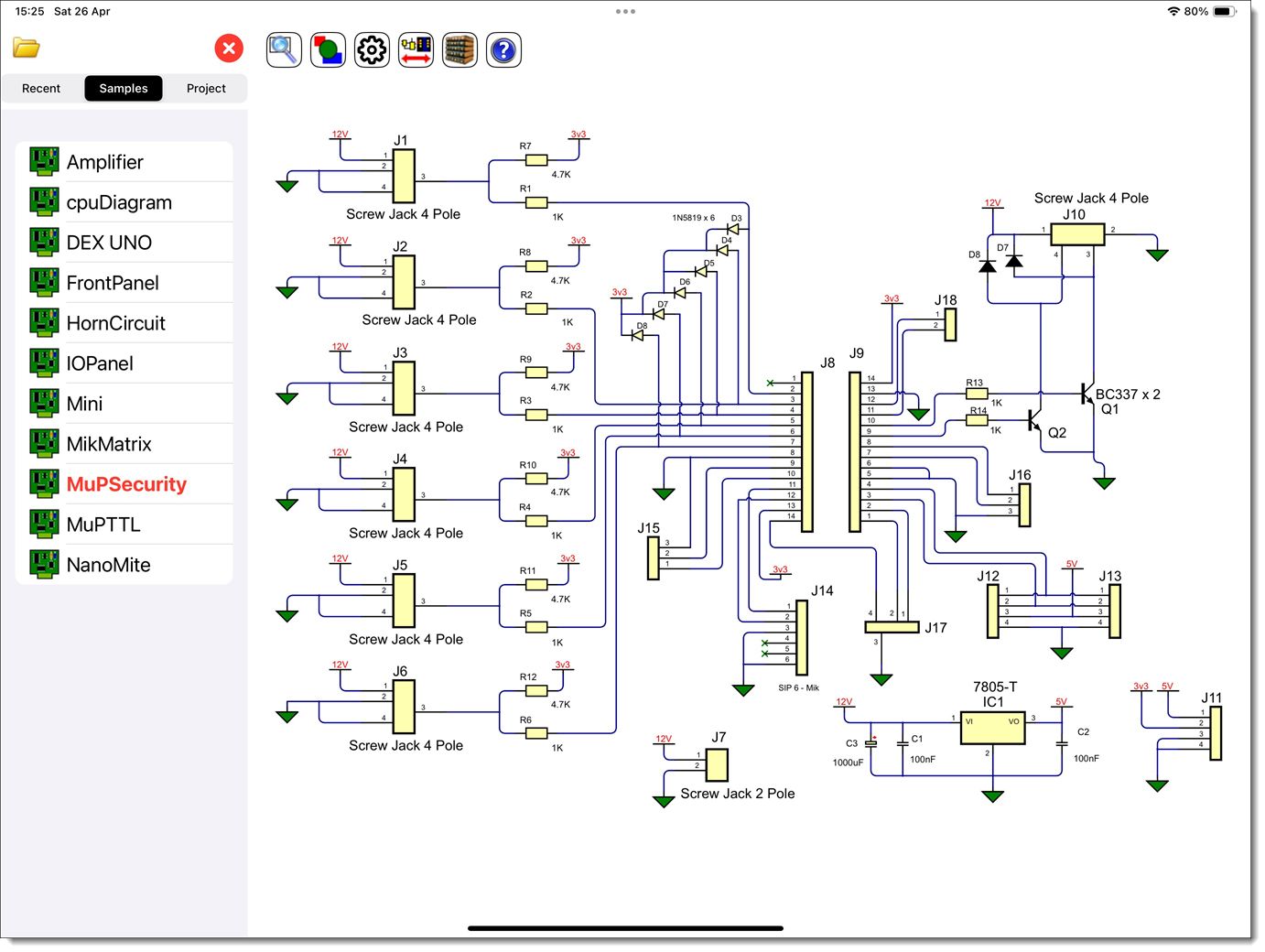The image size is (1265, 952).
Task: Select the J14 SIP 6 connector
Action: click(x=802, y=638)
